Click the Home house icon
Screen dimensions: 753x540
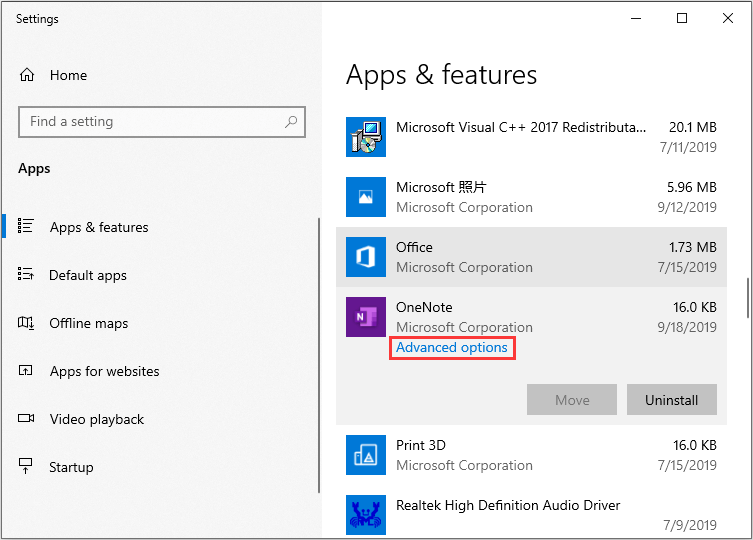[27, 75]
